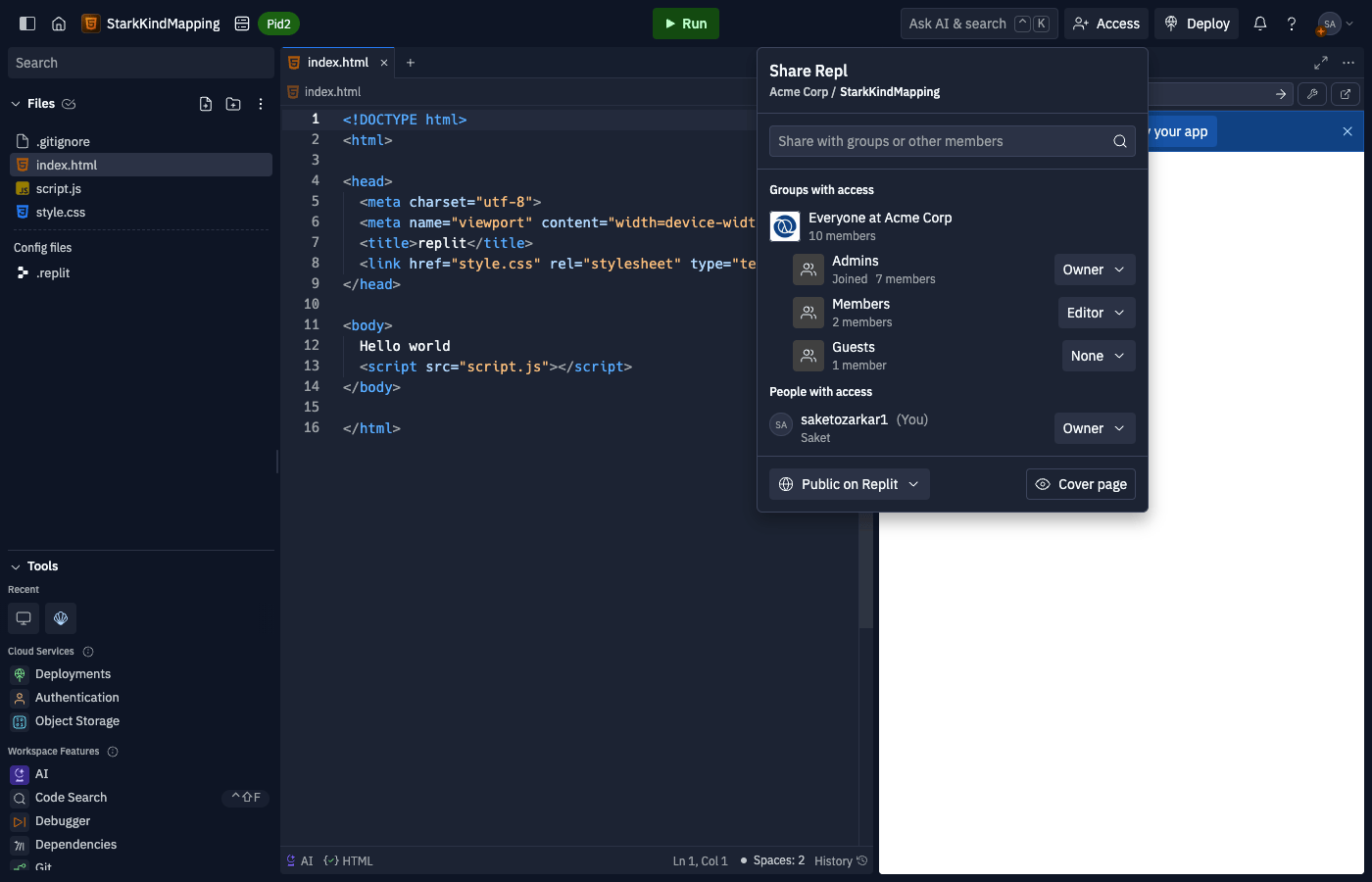Open style.css in the file tree
The image size is (1372, 882).
point(141,212)
